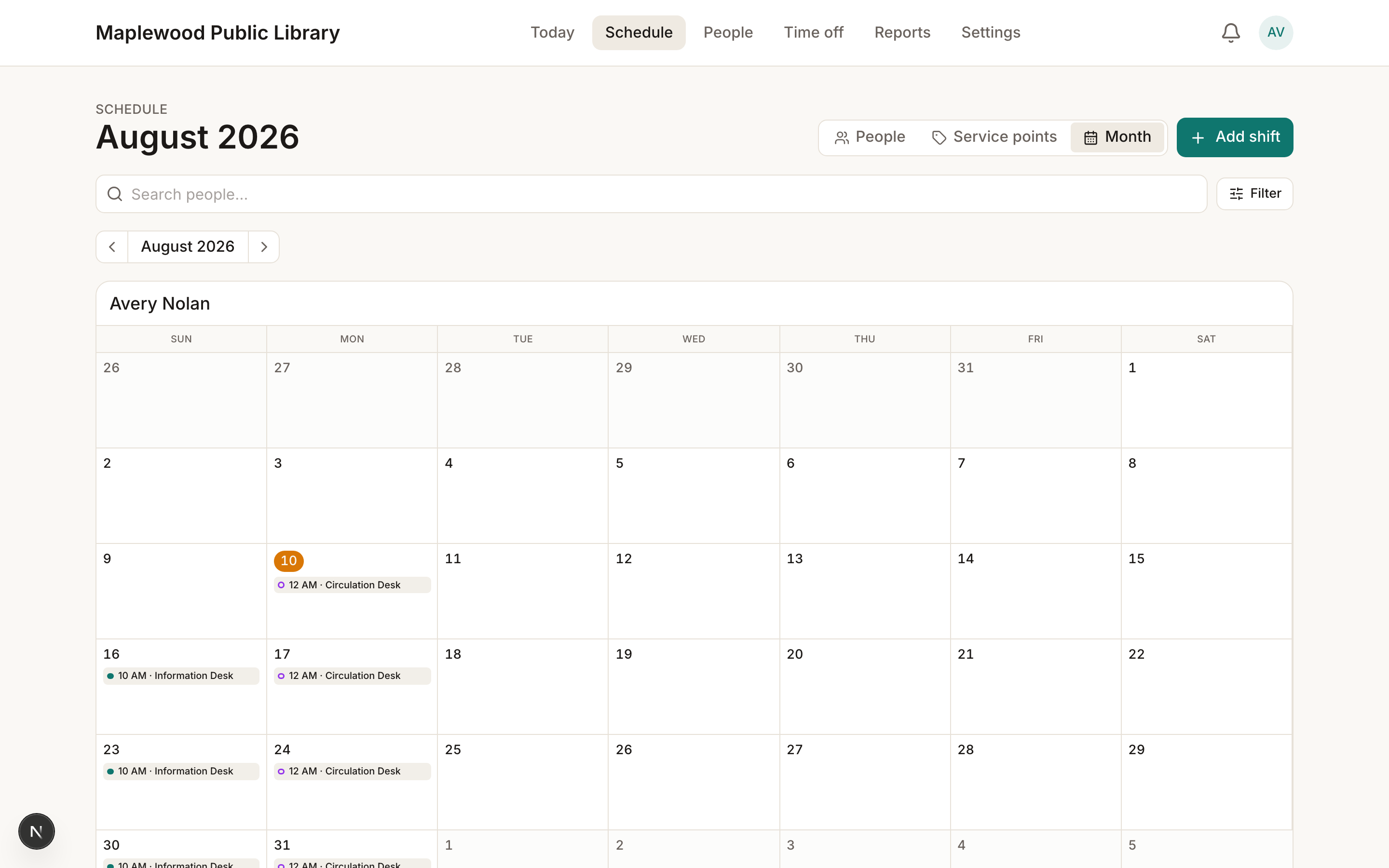Click the WED column header
The width and height of the screenshot is (1389, 868).
[694, 339]
